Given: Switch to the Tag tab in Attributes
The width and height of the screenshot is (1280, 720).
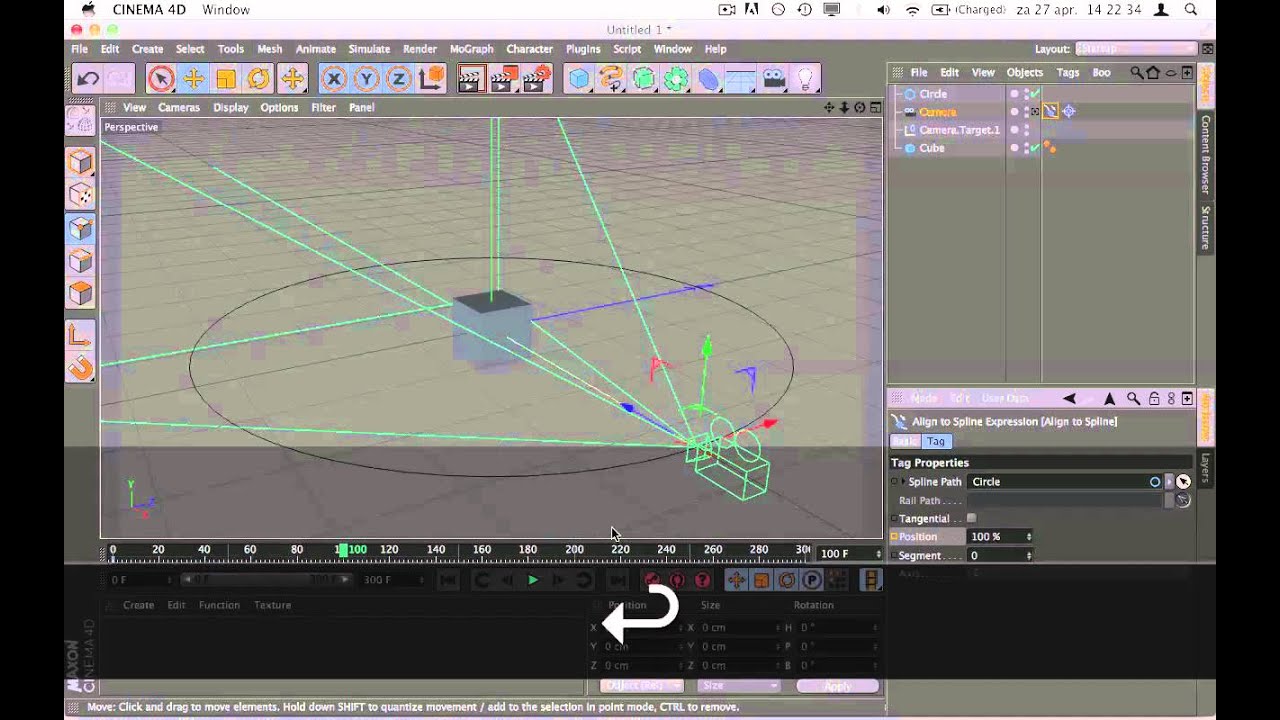Looking at the screenshot, I should tap(937, 442).
